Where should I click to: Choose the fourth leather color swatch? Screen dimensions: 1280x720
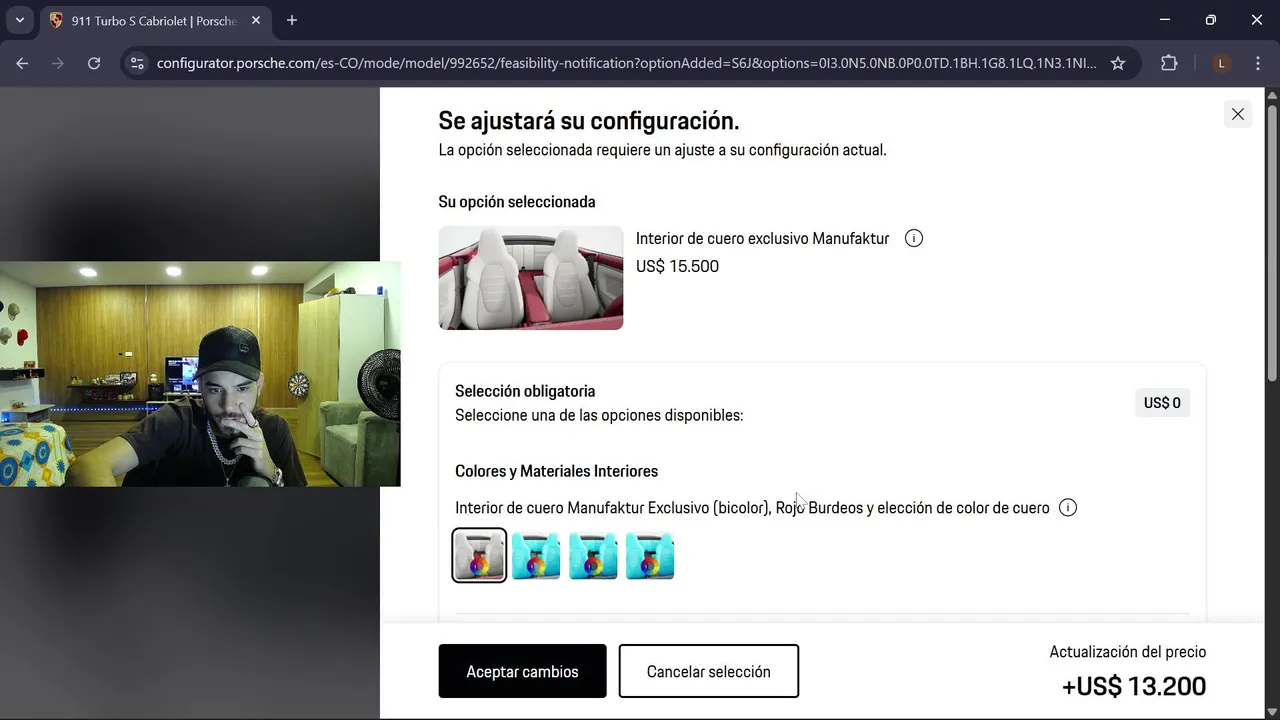tap(650, 555)
